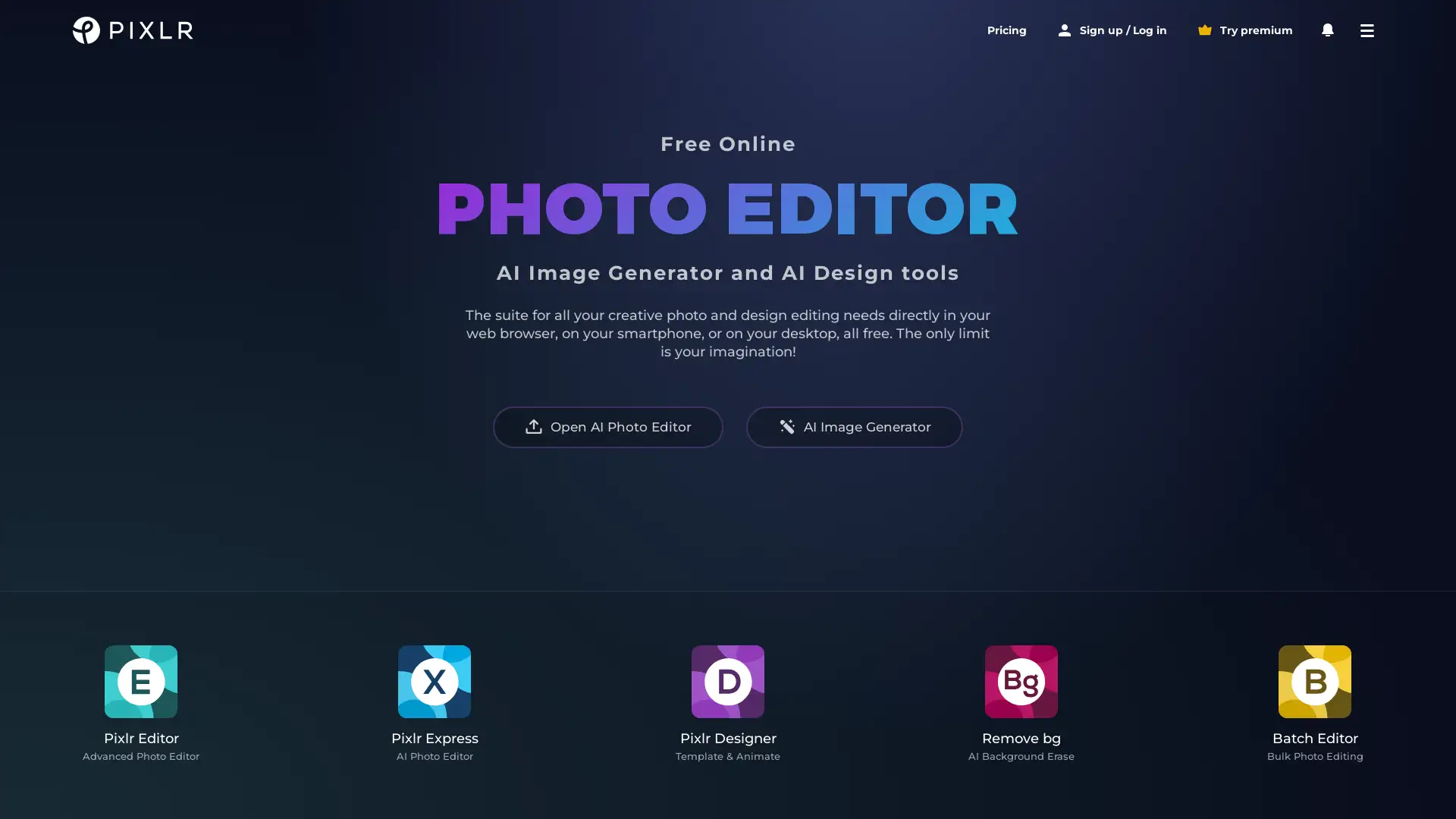Click the Pixlr Designer Template & Animate label

point(728,745)
